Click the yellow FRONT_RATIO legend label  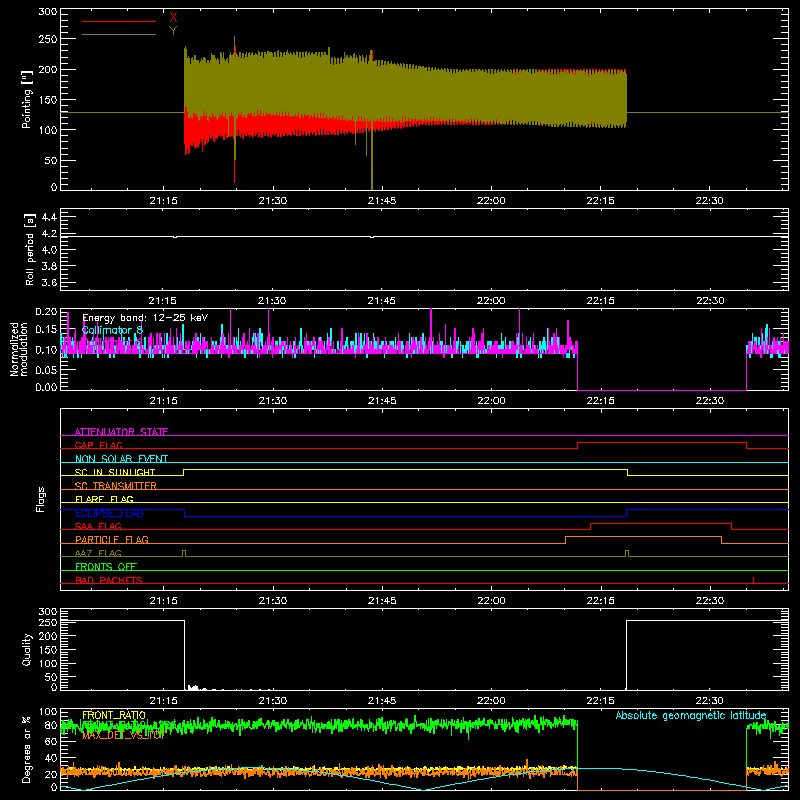114,715
